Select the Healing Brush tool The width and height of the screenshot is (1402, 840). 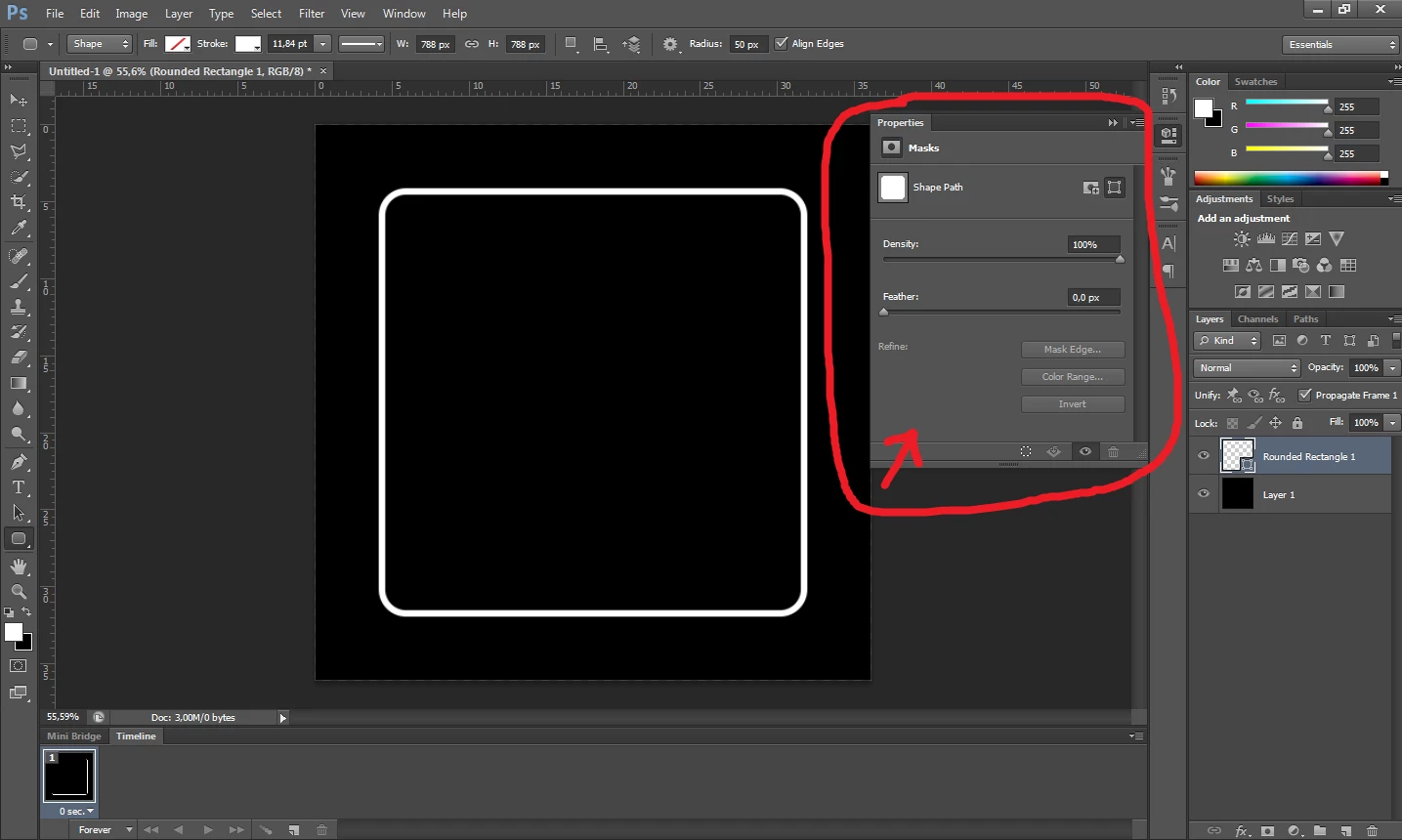tap(19, 256)
